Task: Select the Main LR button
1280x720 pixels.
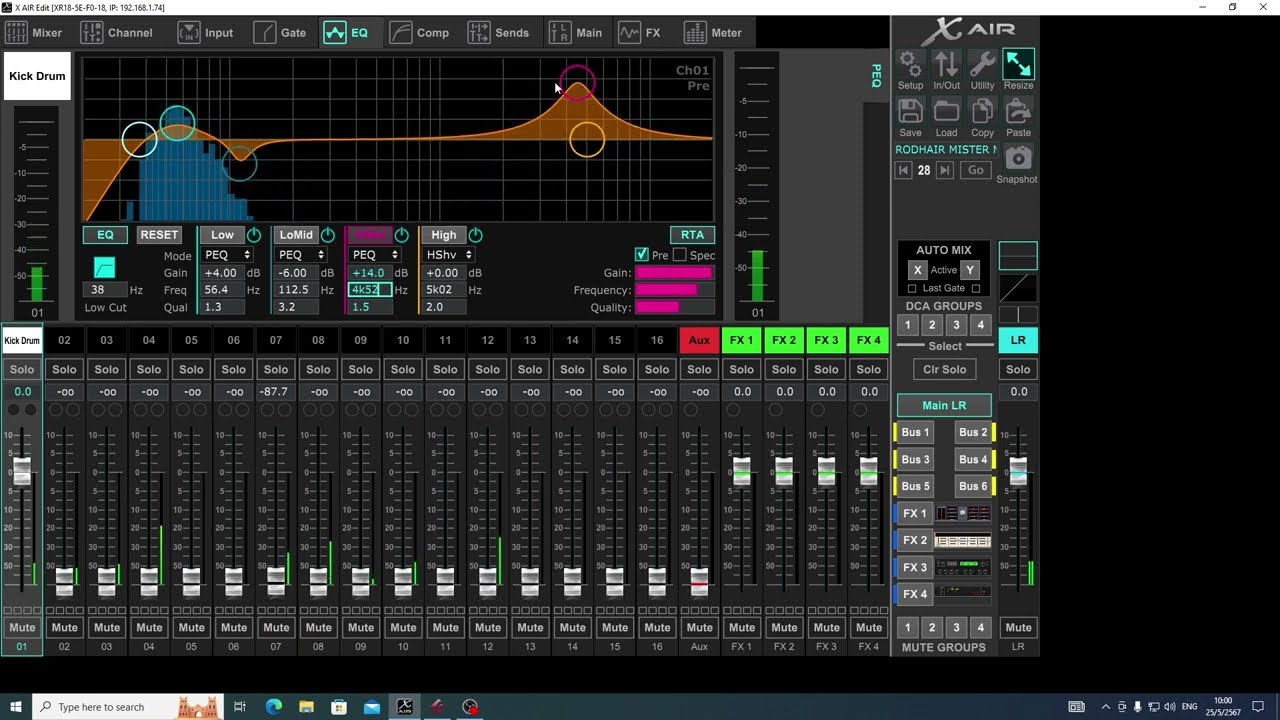Action: click(944, 405)
